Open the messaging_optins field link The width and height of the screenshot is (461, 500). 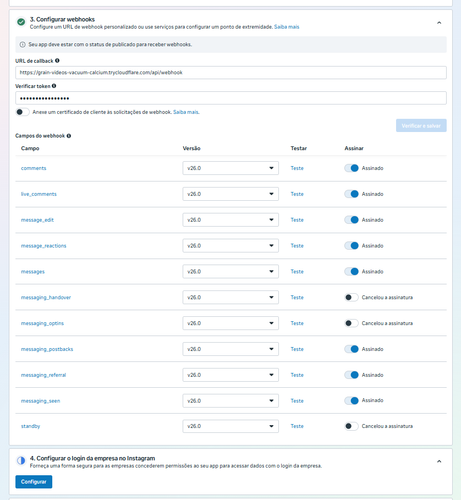(42, 323)
